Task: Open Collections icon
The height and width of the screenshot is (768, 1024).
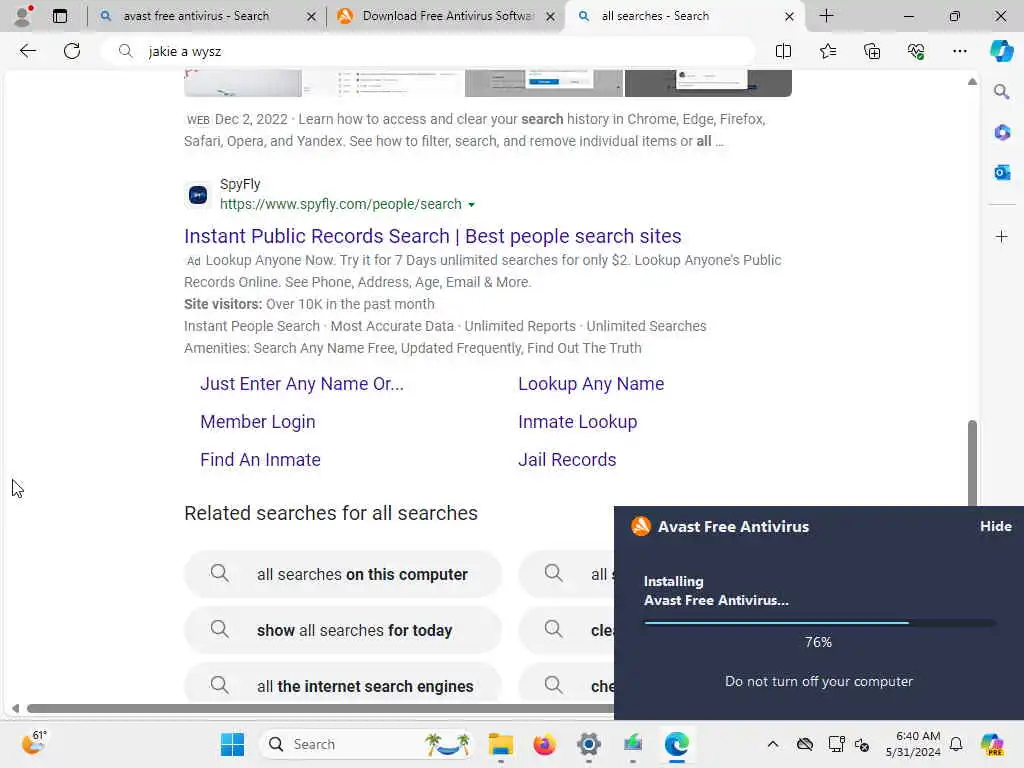Action: click(x=872, y=51)
